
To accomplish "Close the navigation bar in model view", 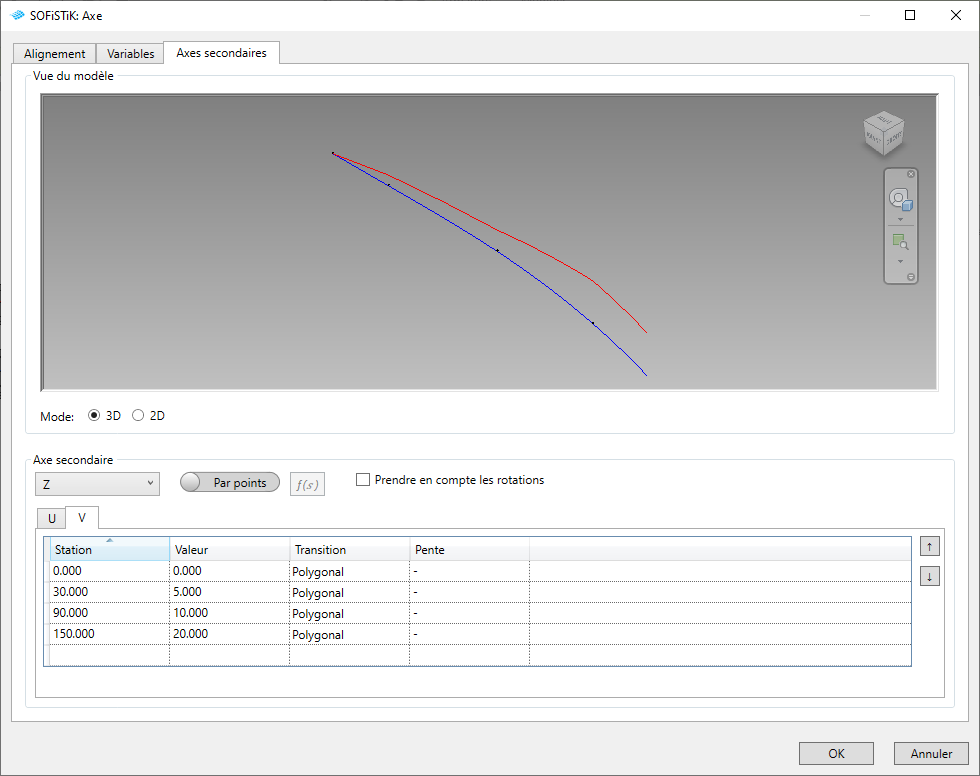I will tap(911, 174).
